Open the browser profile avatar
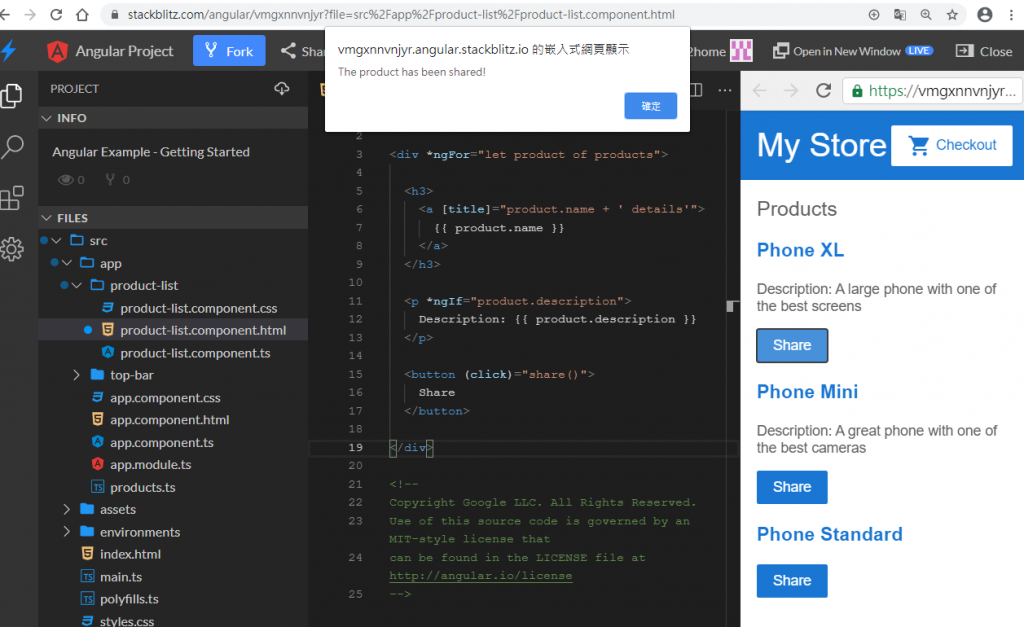Viewport: 1024px width, 627px height. 985,14
